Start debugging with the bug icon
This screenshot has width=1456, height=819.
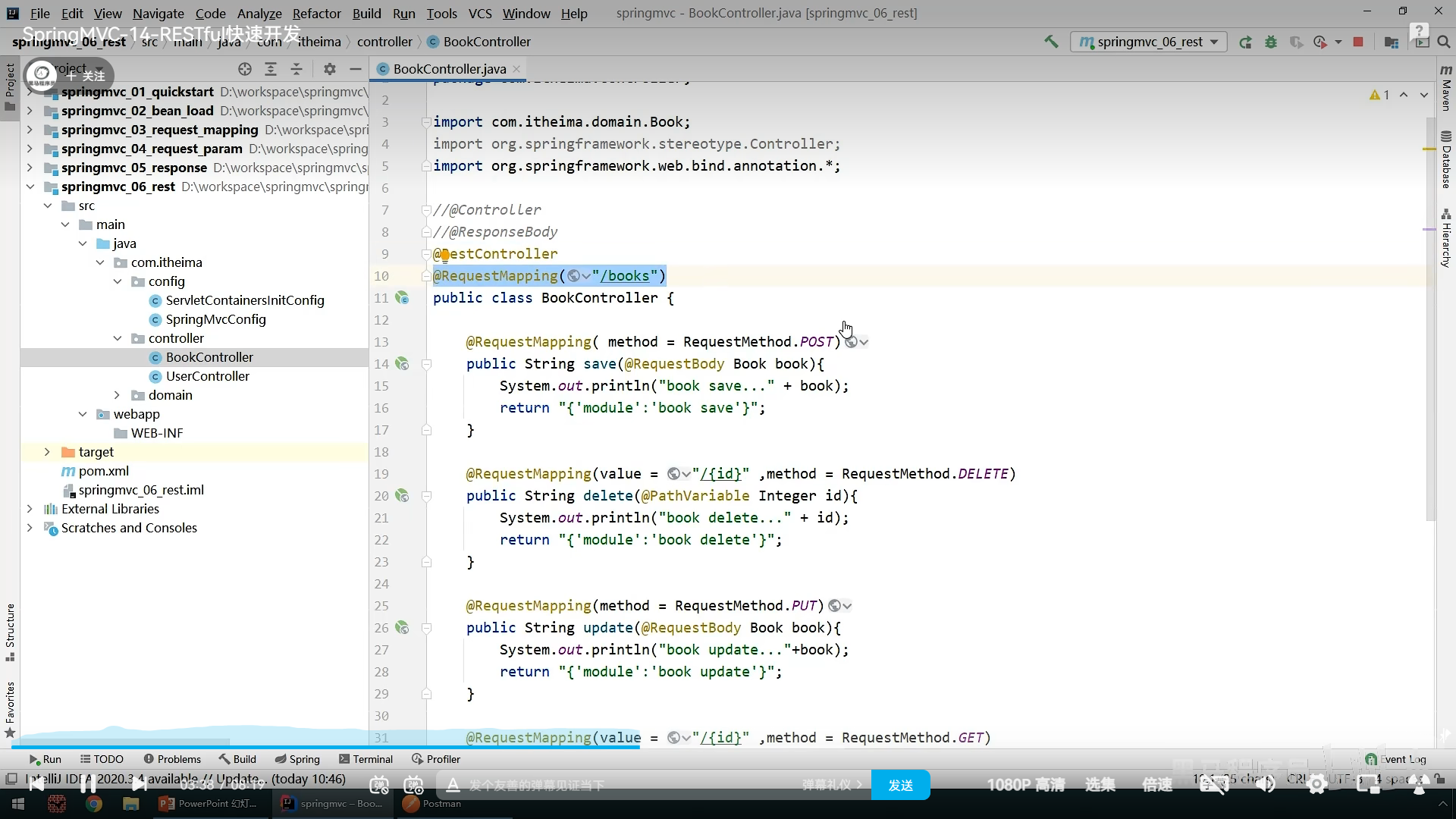click(1271, 42)
